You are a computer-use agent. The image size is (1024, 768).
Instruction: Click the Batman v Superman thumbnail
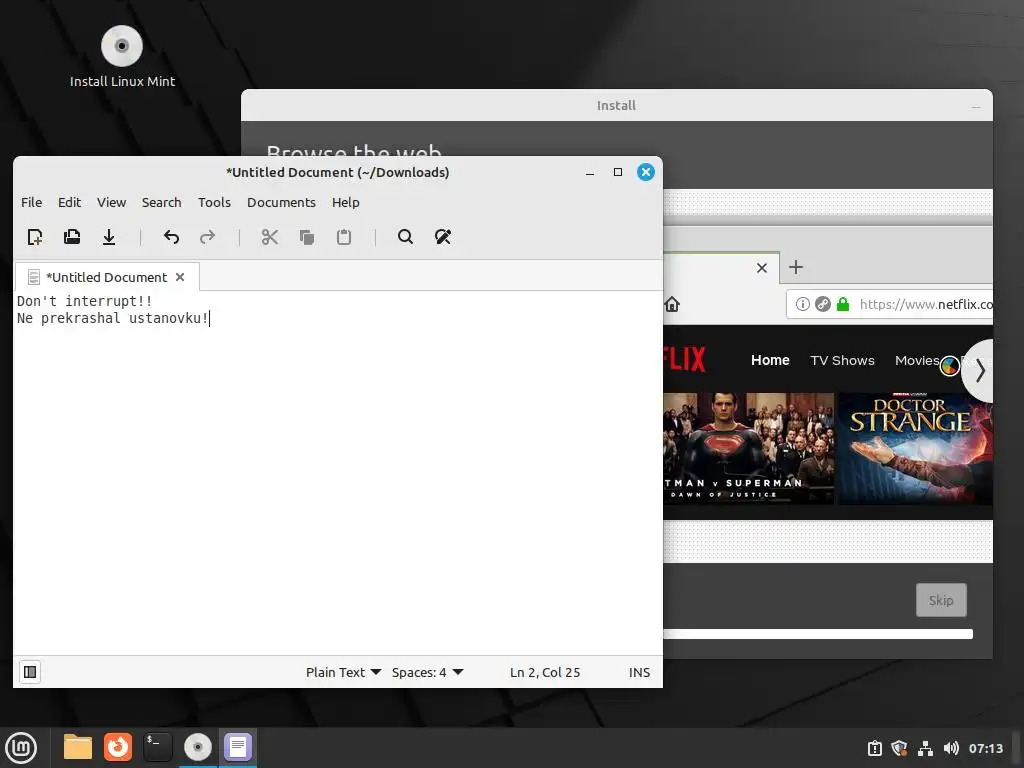point(748,448)
